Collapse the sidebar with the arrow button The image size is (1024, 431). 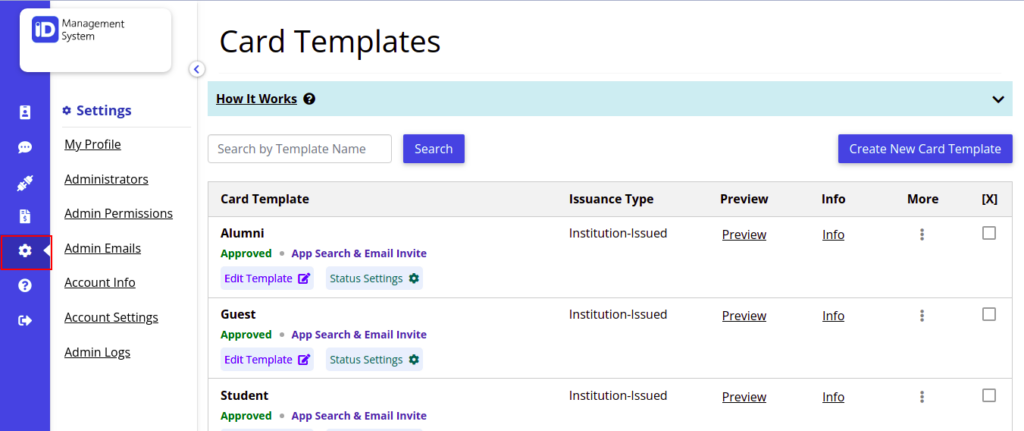point(197,69)
